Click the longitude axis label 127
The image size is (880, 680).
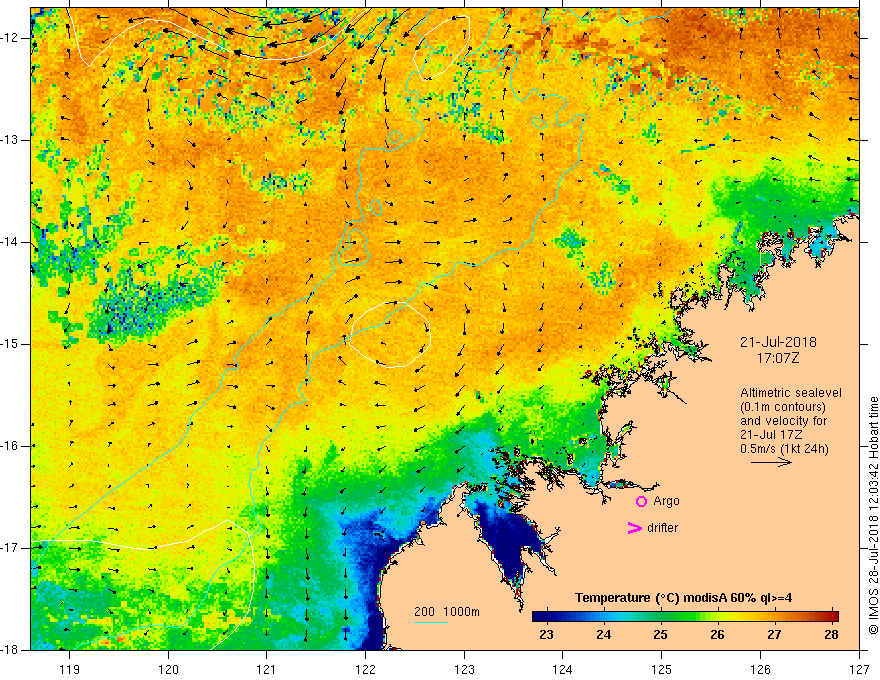click(x=859, y=669)
